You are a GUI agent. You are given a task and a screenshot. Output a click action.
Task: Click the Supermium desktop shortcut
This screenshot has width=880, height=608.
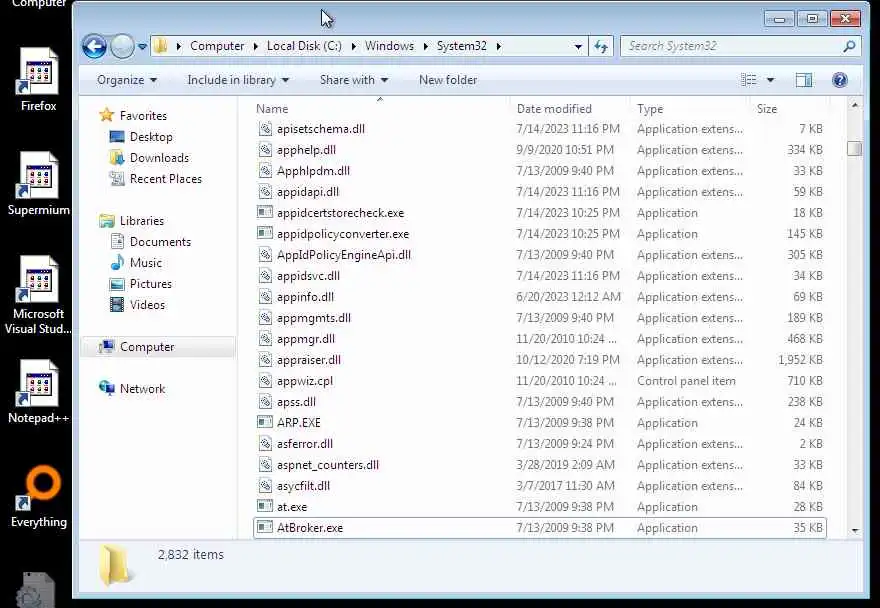[x=38, y=184]
